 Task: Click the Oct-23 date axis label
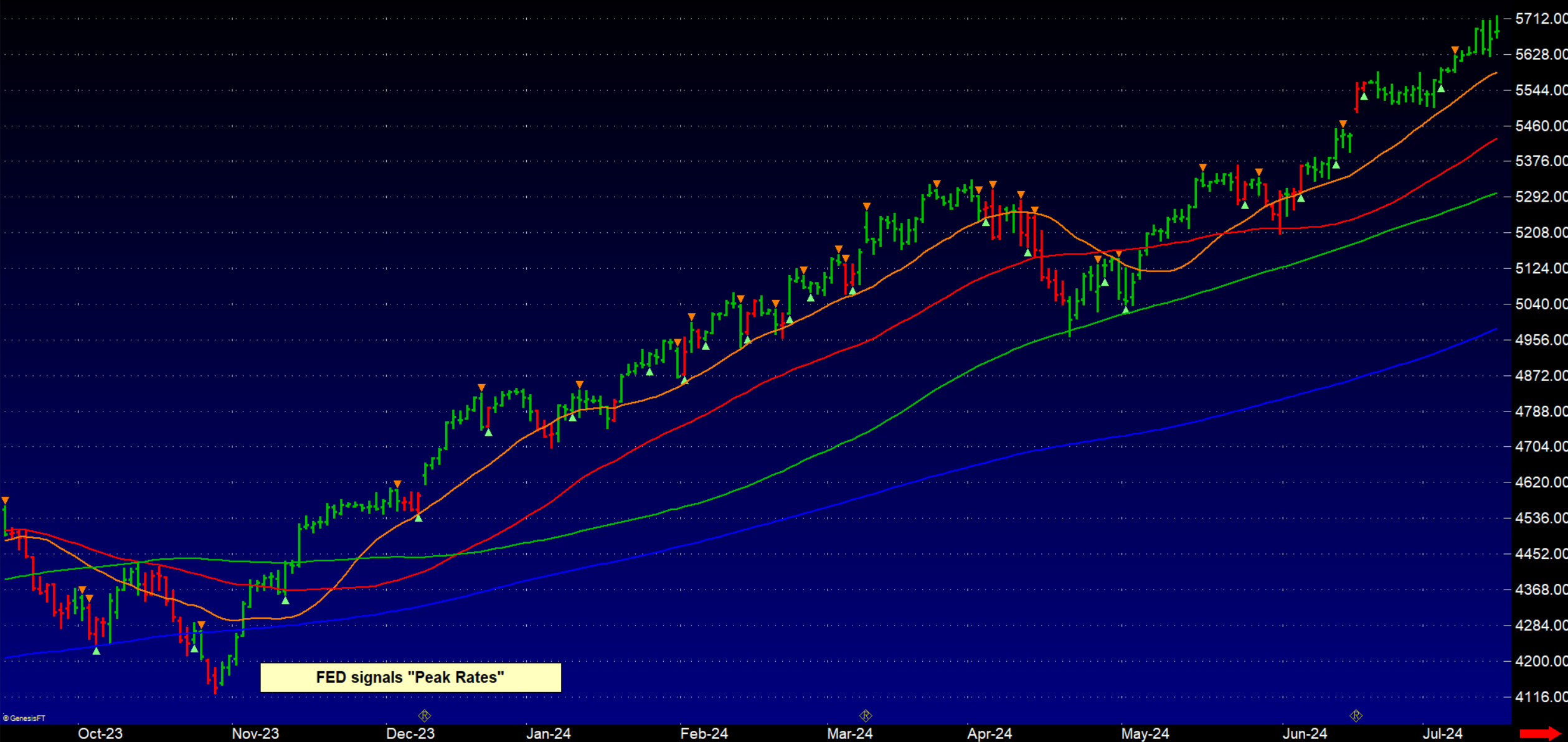click(x=100, y=733)
